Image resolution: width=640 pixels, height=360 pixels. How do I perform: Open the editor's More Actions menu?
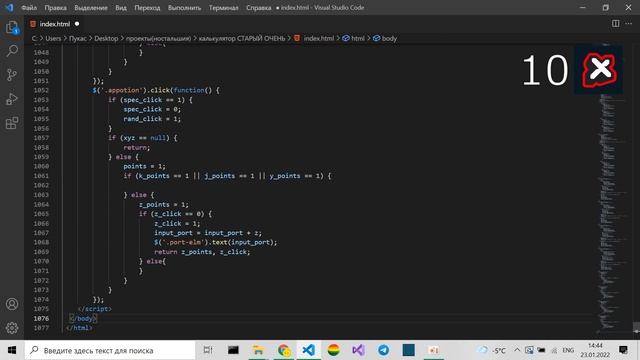(629, 24)
